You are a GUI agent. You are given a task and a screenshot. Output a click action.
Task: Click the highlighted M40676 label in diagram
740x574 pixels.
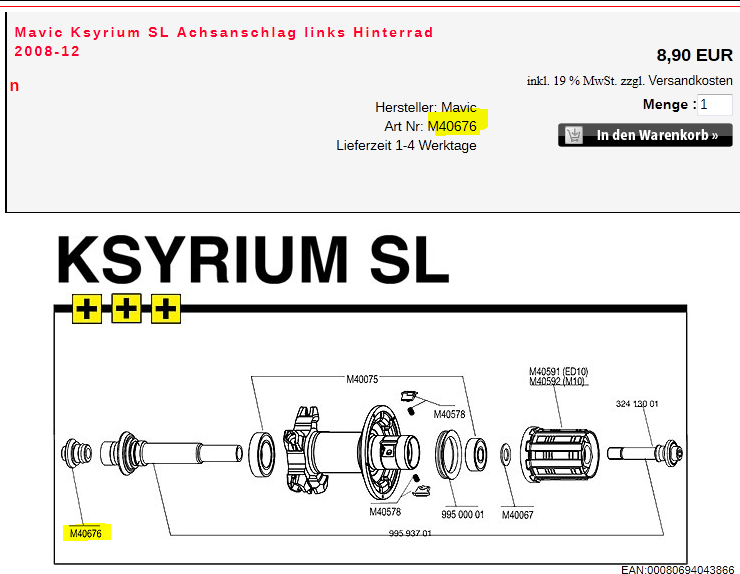coord(85,533)
